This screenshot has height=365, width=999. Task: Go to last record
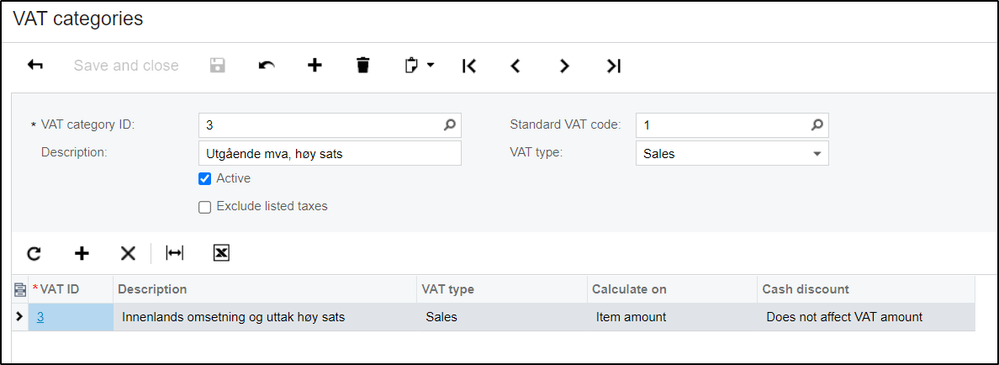coord(613,66)
